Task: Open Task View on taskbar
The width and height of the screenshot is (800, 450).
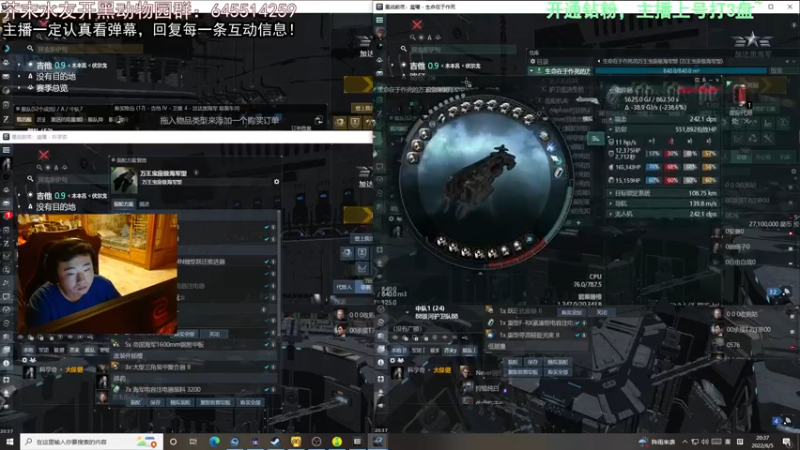Action: pos(193,441)
